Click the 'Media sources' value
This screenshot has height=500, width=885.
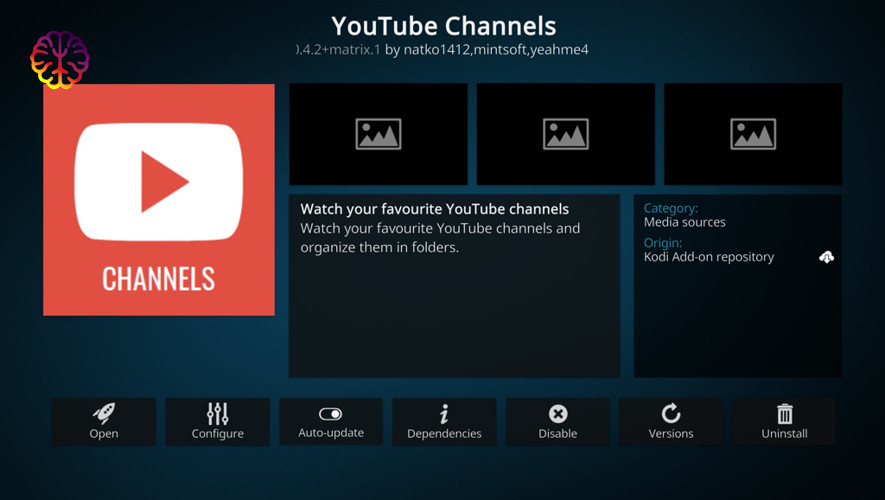coord(685,222)
